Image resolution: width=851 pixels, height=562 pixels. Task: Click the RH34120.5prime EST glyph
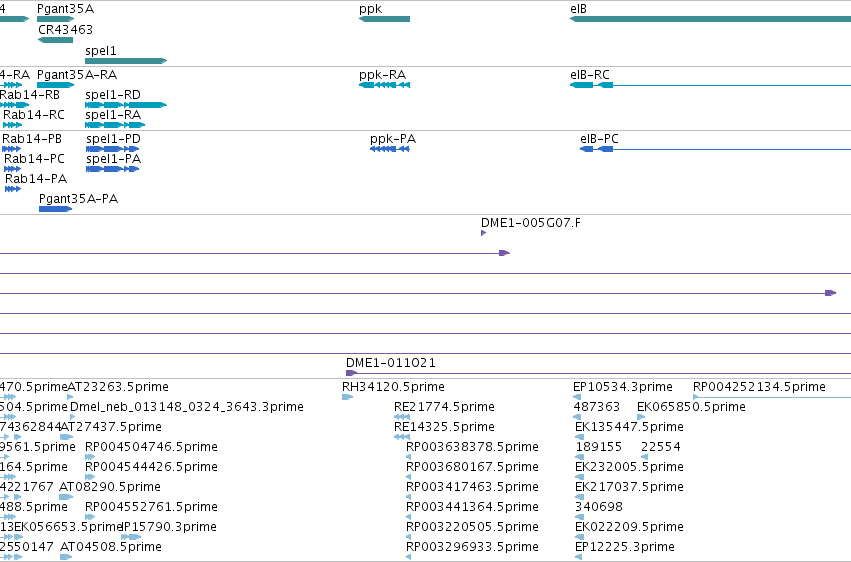[x=347, y=397]
